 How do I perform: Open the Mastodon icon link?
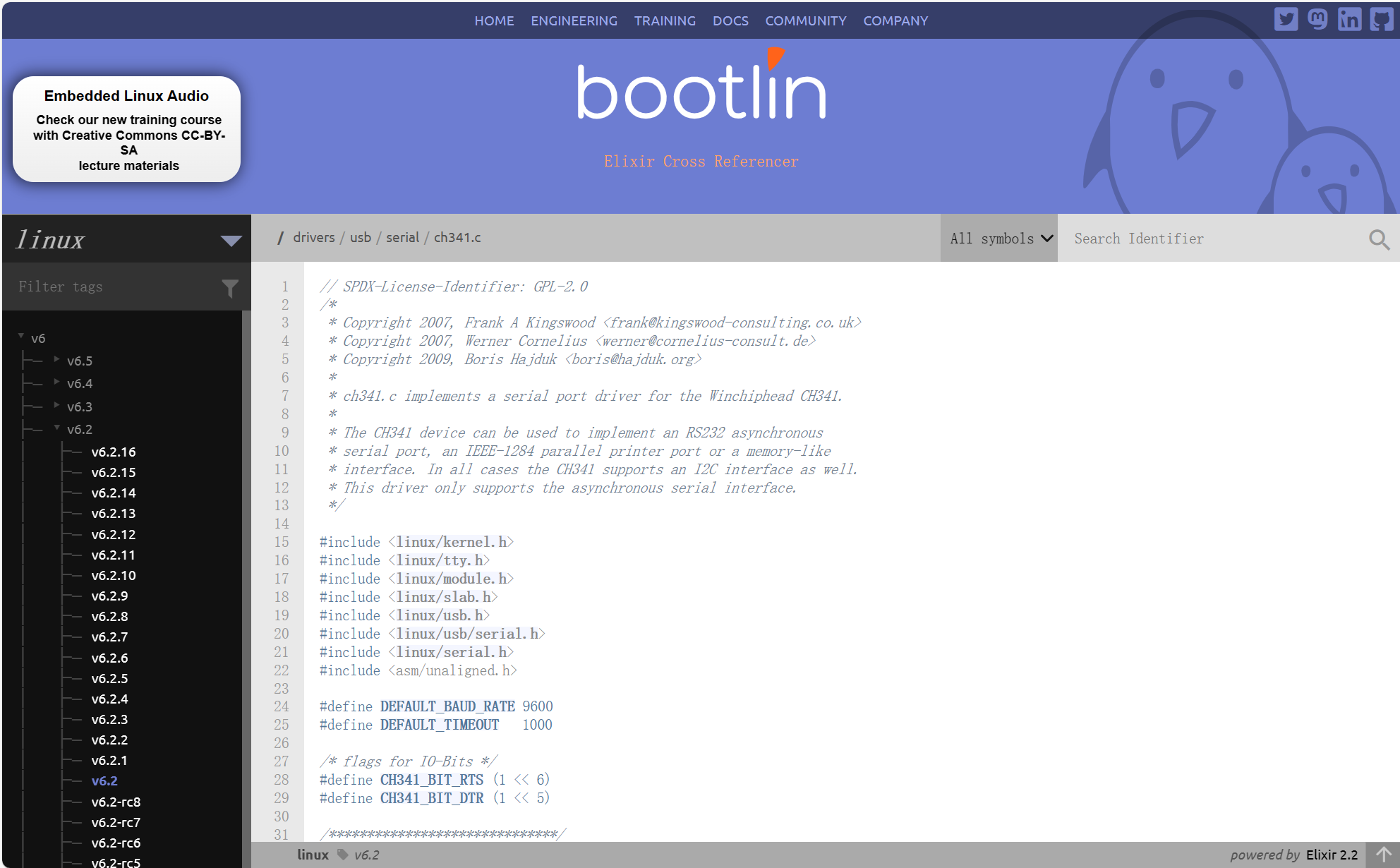click(1317, 19)
